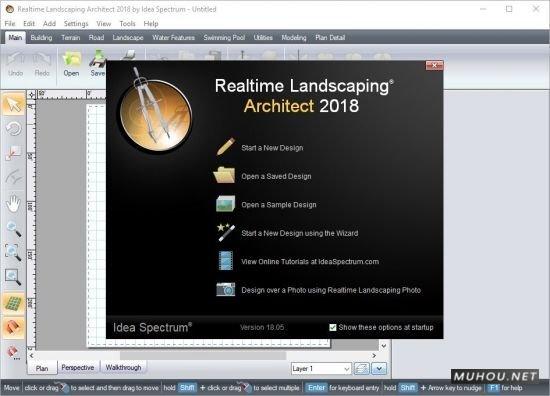This screenshot has width=550, height=396.
Task: Click the horizontal scrollbar left arrow
Action: pyautogui.click(x=32, y=356)
